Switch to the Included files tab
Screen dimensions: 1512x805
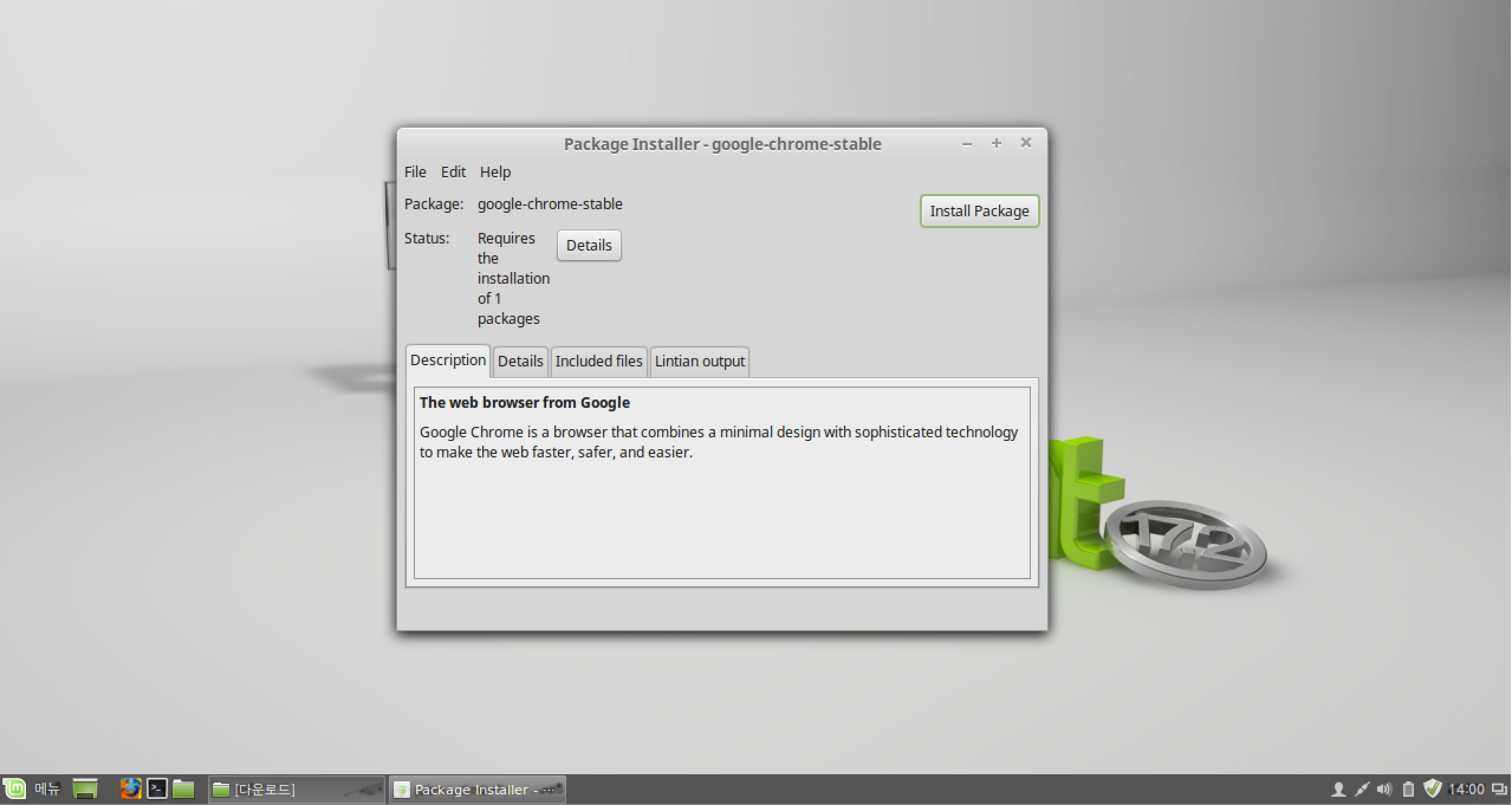(599, 361)
